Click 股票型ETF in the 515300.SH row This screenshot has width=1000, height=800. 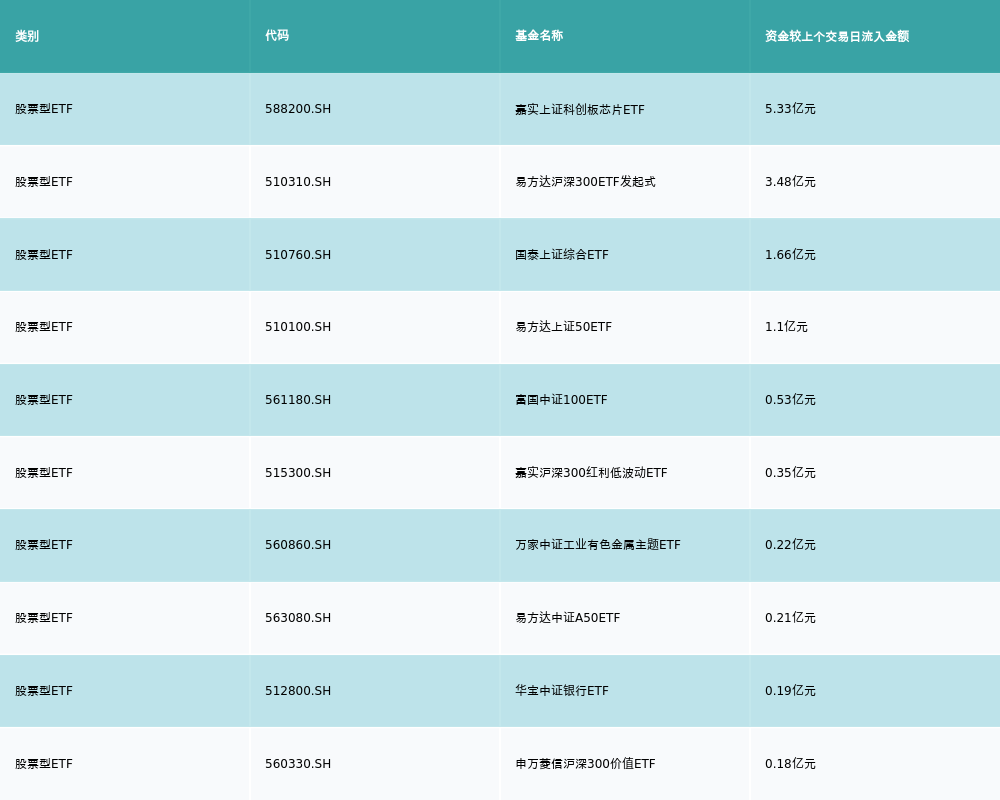[44, 473]
